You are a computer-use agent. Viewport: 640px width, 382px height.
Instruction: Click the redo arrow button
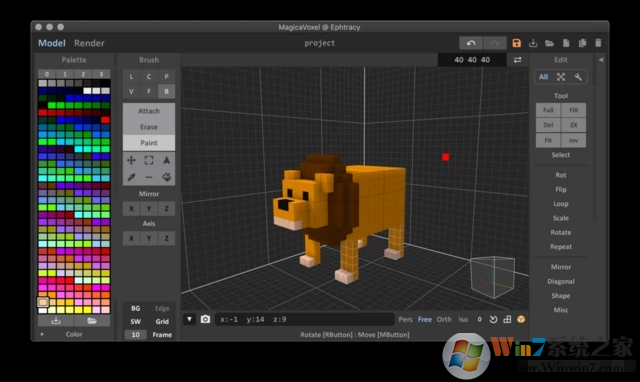[x=495, y=43]
